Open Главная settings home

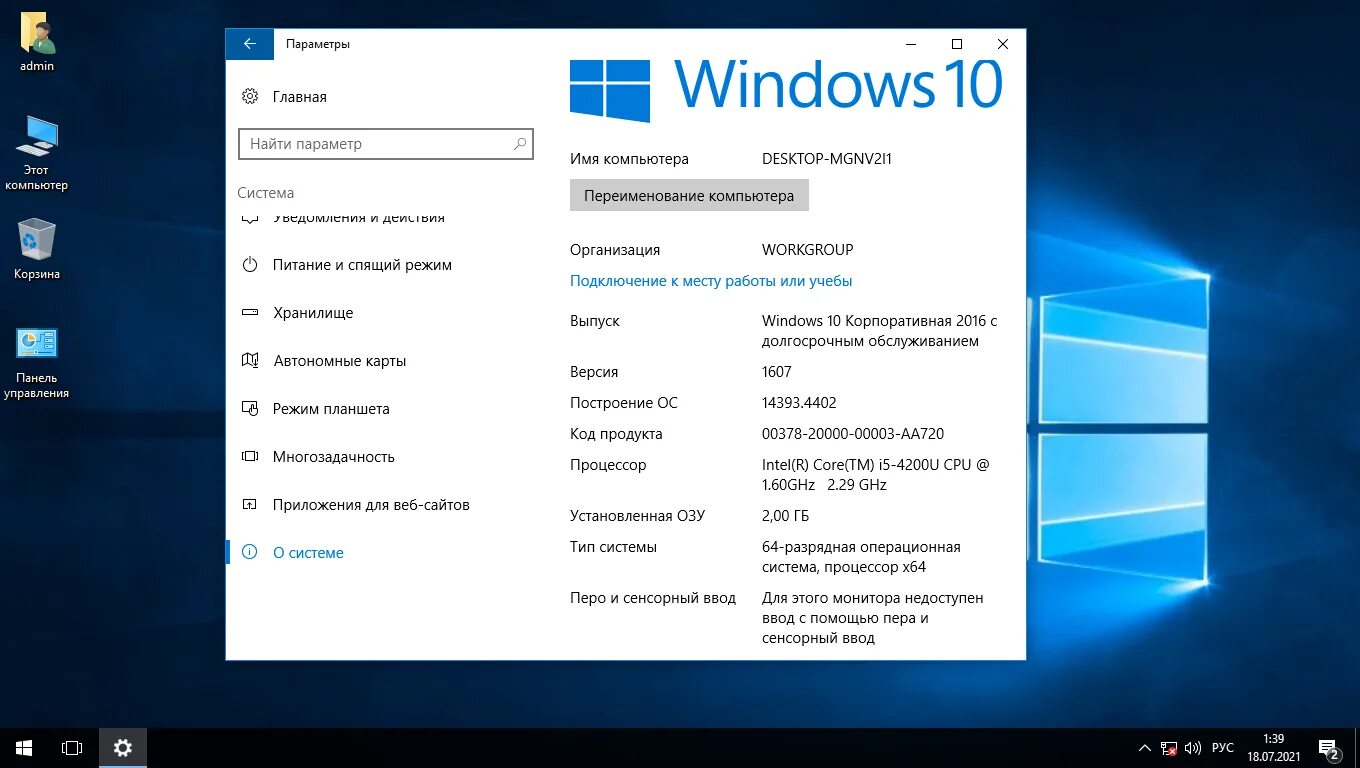(299, 97)
